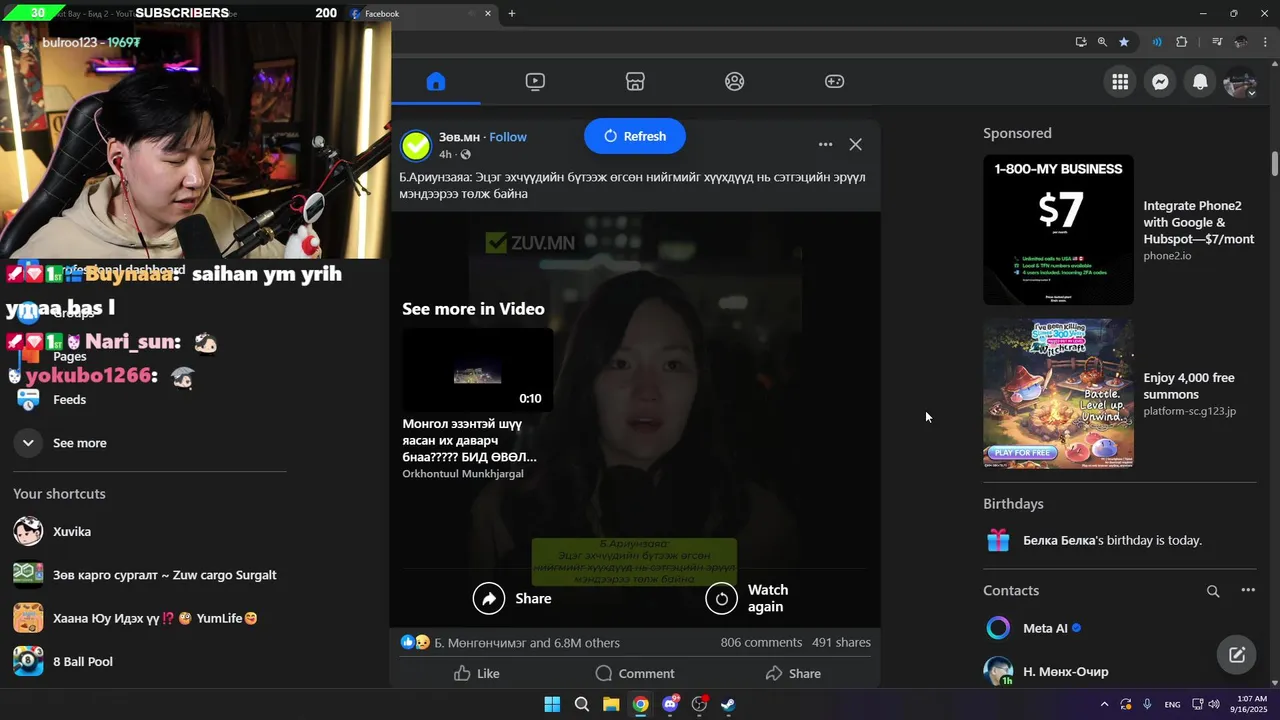Open Windows taskbar search

[581, 704]
